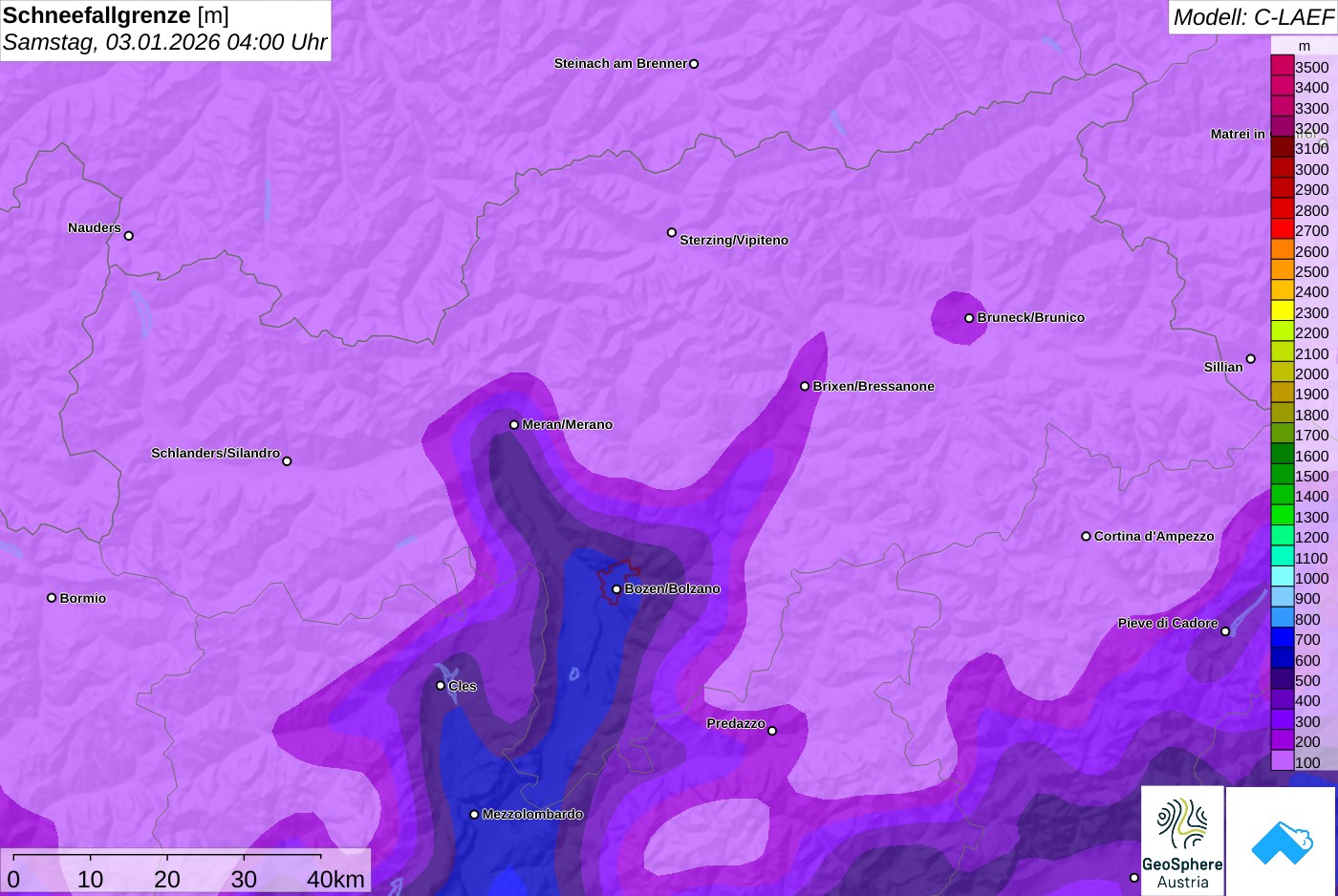
Task: Click the Modell: C-LAEF label
Action: click(1253, 17)
